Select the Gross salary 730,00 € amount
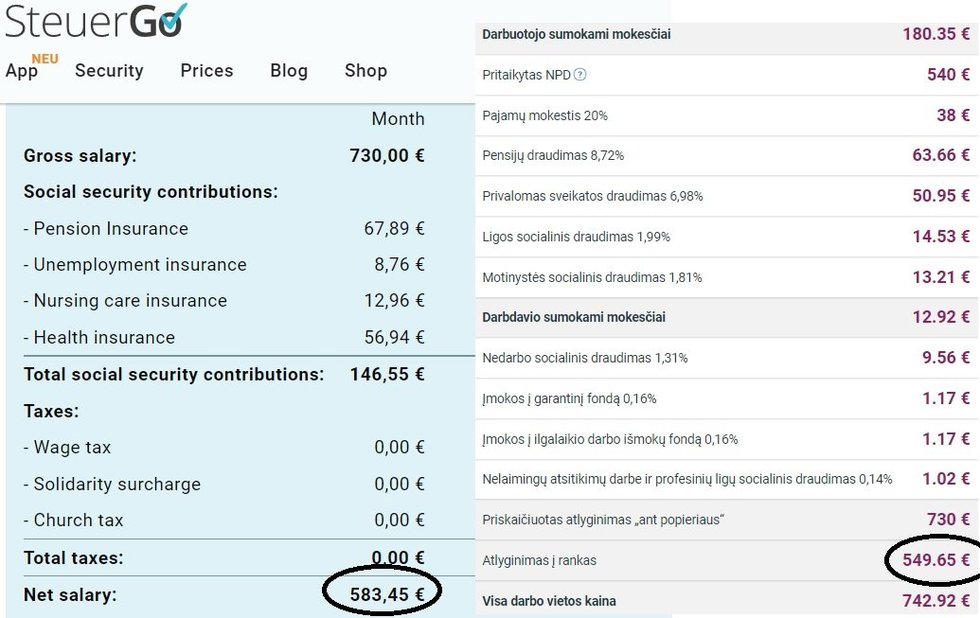Image resolution: width=980 pixels, height=618 pixels. pyautogui.click(x=387, y=156)
